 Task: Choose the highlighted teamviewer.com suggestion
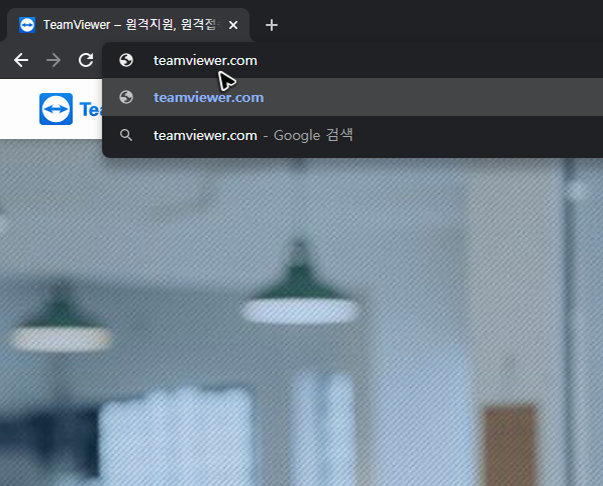click(x=352, y=97)
